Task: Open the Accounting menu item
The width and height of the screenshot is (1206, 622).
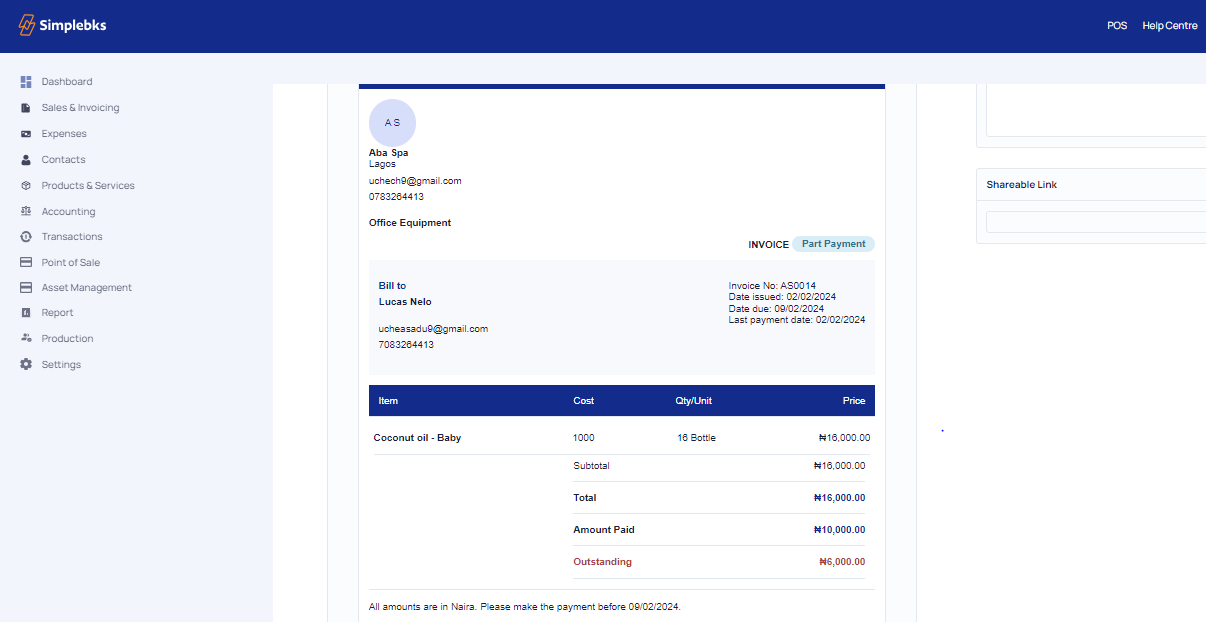Action: [68, 212]
